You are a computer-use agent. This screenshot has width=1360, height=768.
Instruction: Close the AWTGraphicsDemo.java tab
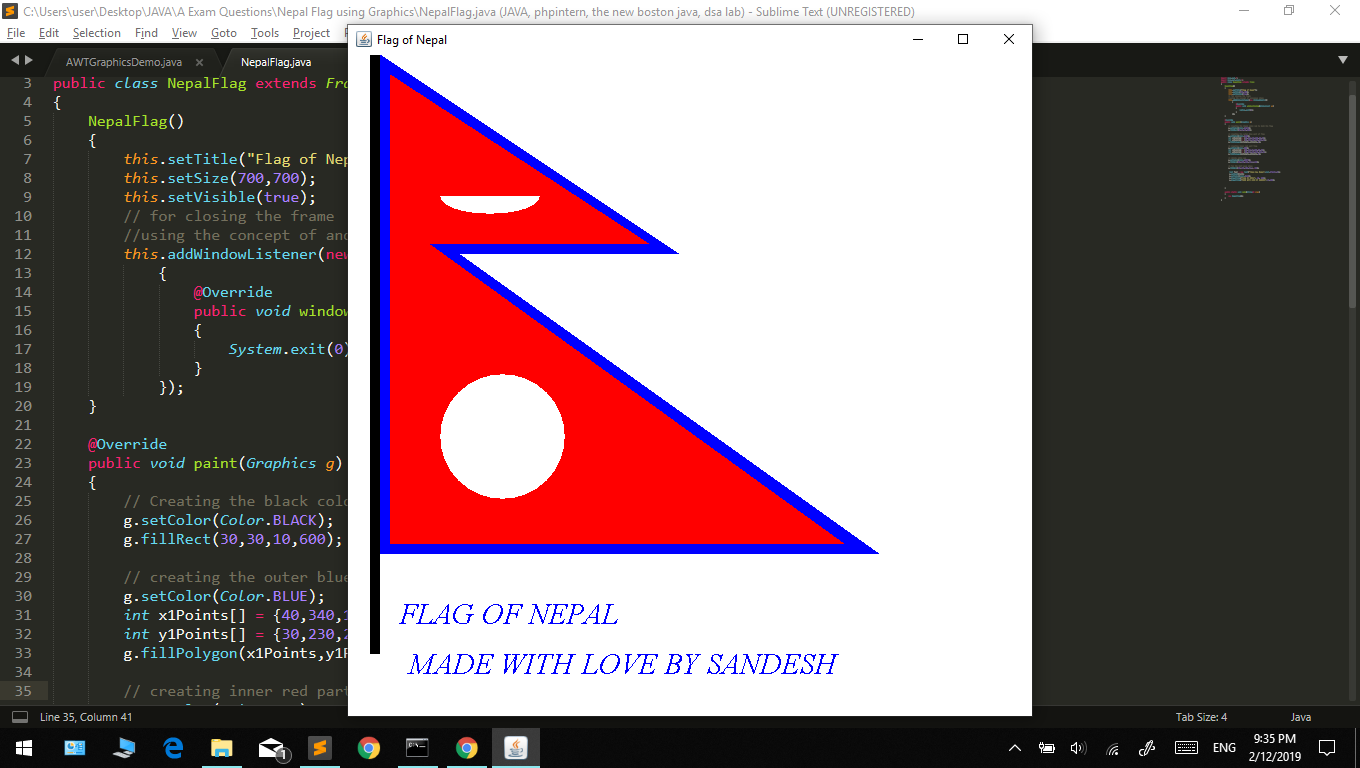click(x=199, y=62)
